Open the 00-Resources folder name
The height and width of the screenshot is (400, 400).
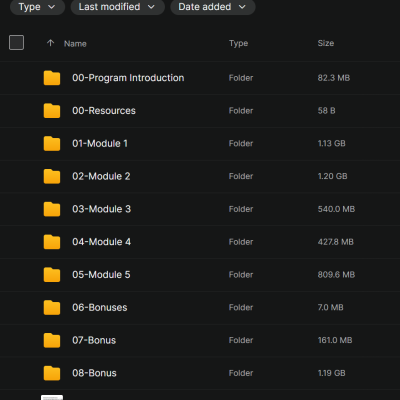(104, 111)
